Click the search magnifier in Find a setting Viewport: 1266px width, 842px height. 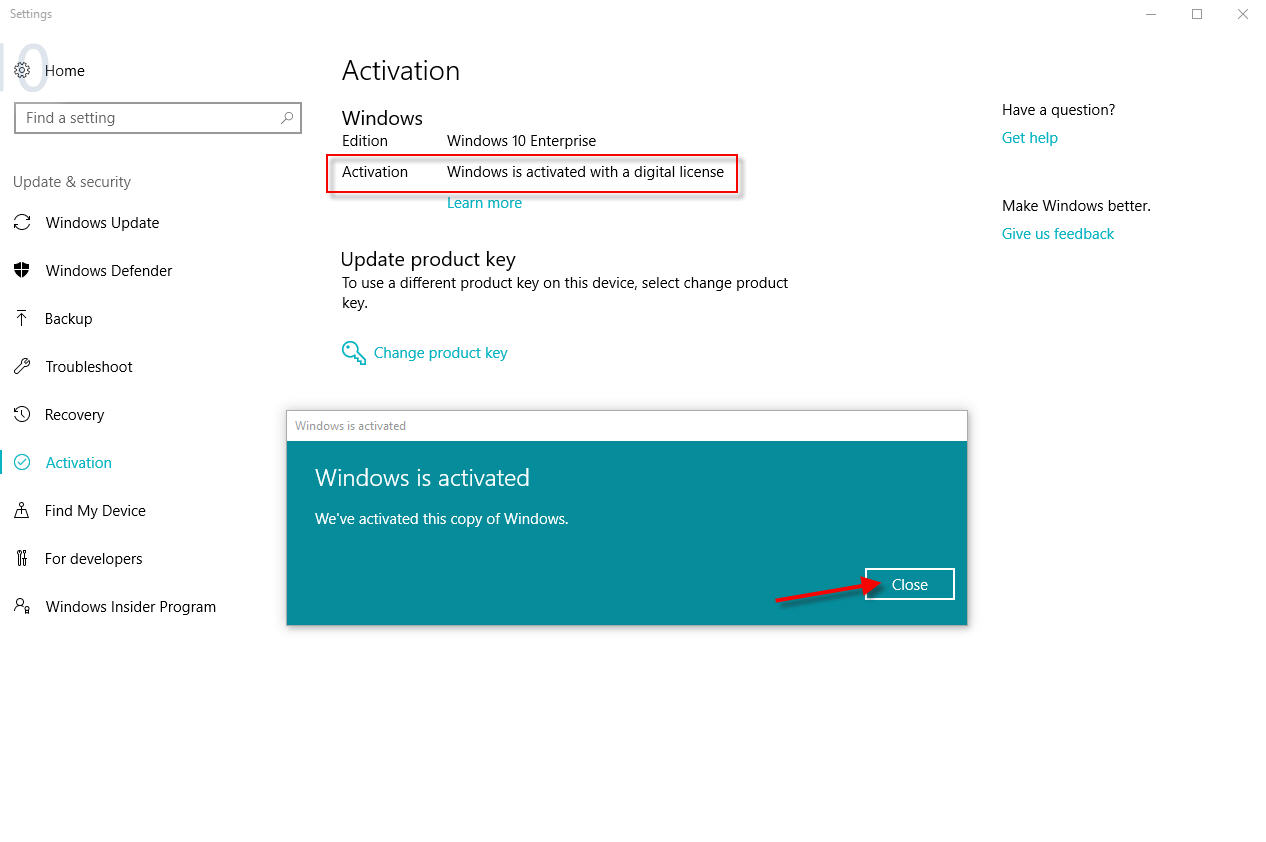[x=287, y=118]
